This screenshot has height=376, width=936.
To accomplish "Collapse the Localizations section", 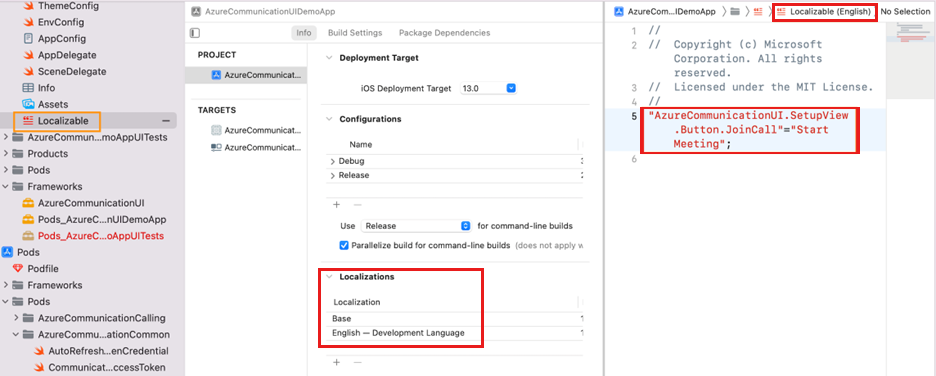I will 328,277.
